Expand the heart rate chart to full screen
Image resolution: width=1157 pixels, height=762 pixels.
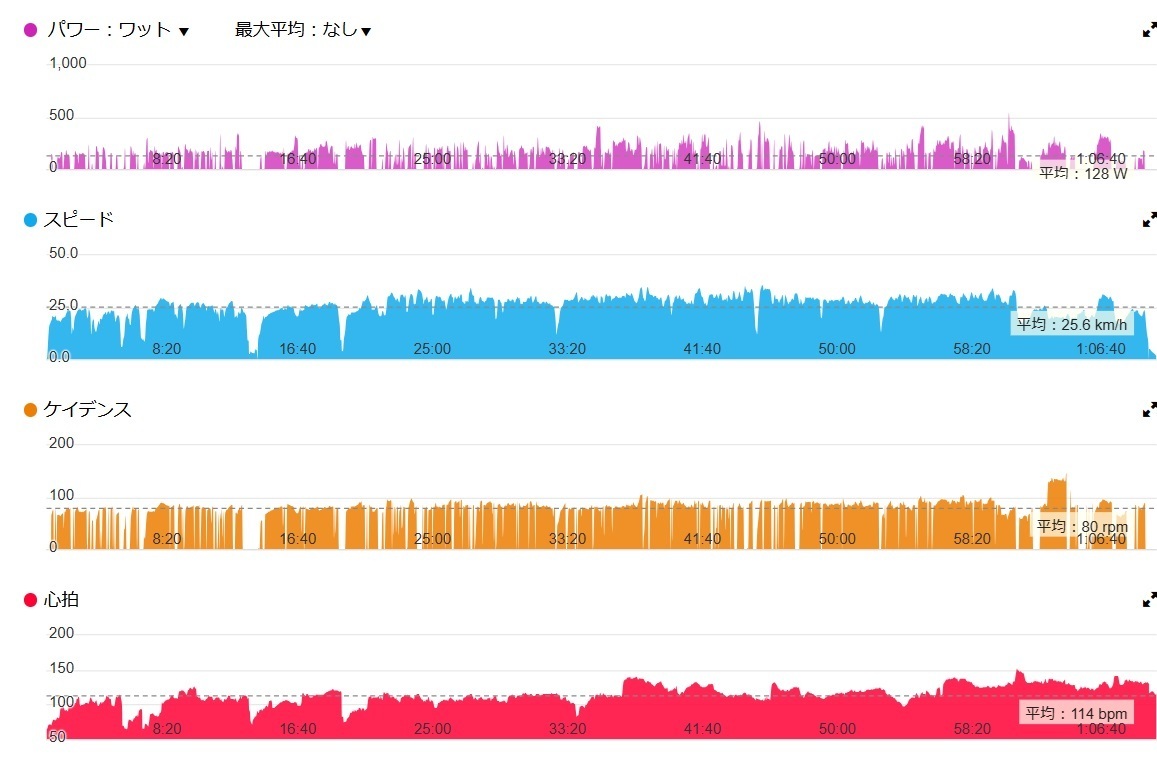coord(1149,600)
